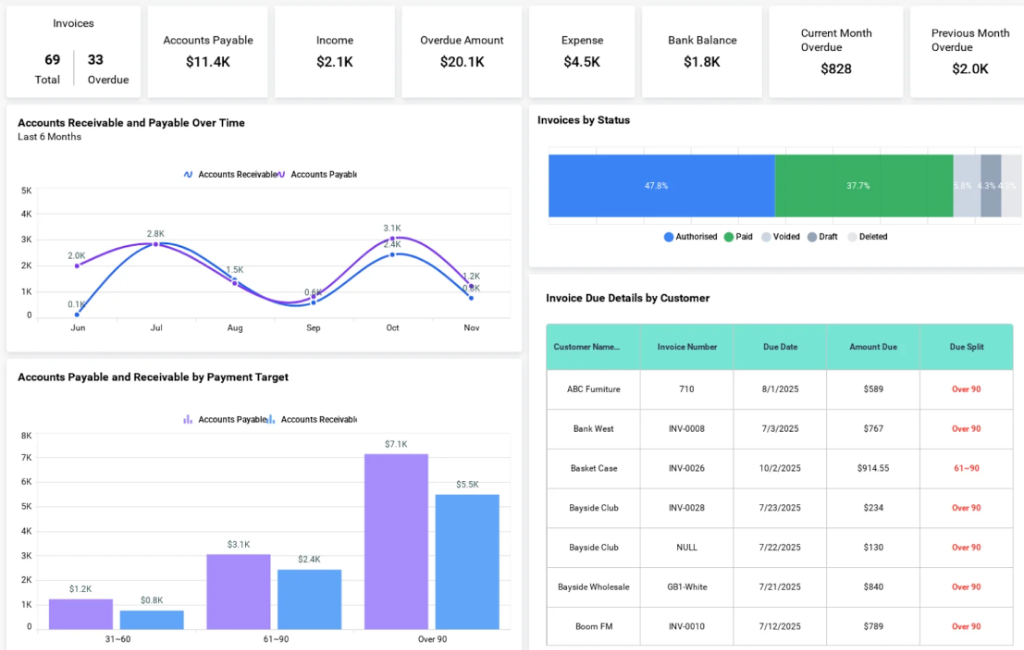Open the Expense $4.5K card
The image size is (1024, 650).
pos(582,52)
